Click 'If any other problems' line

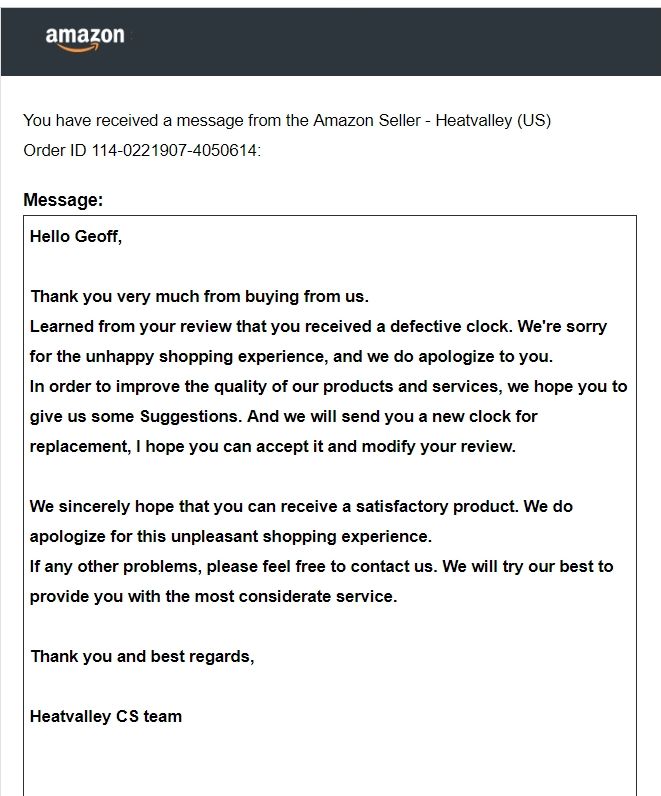[321, 566]
